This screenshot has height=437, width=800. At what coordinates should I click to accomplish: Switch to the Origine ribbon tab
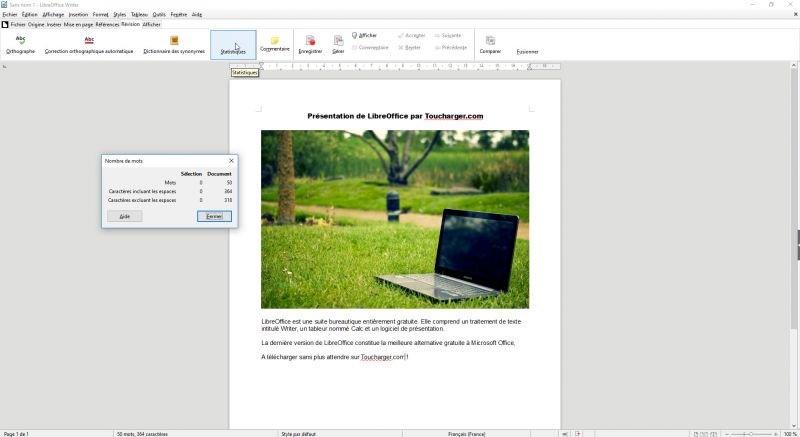coord(36,24)
